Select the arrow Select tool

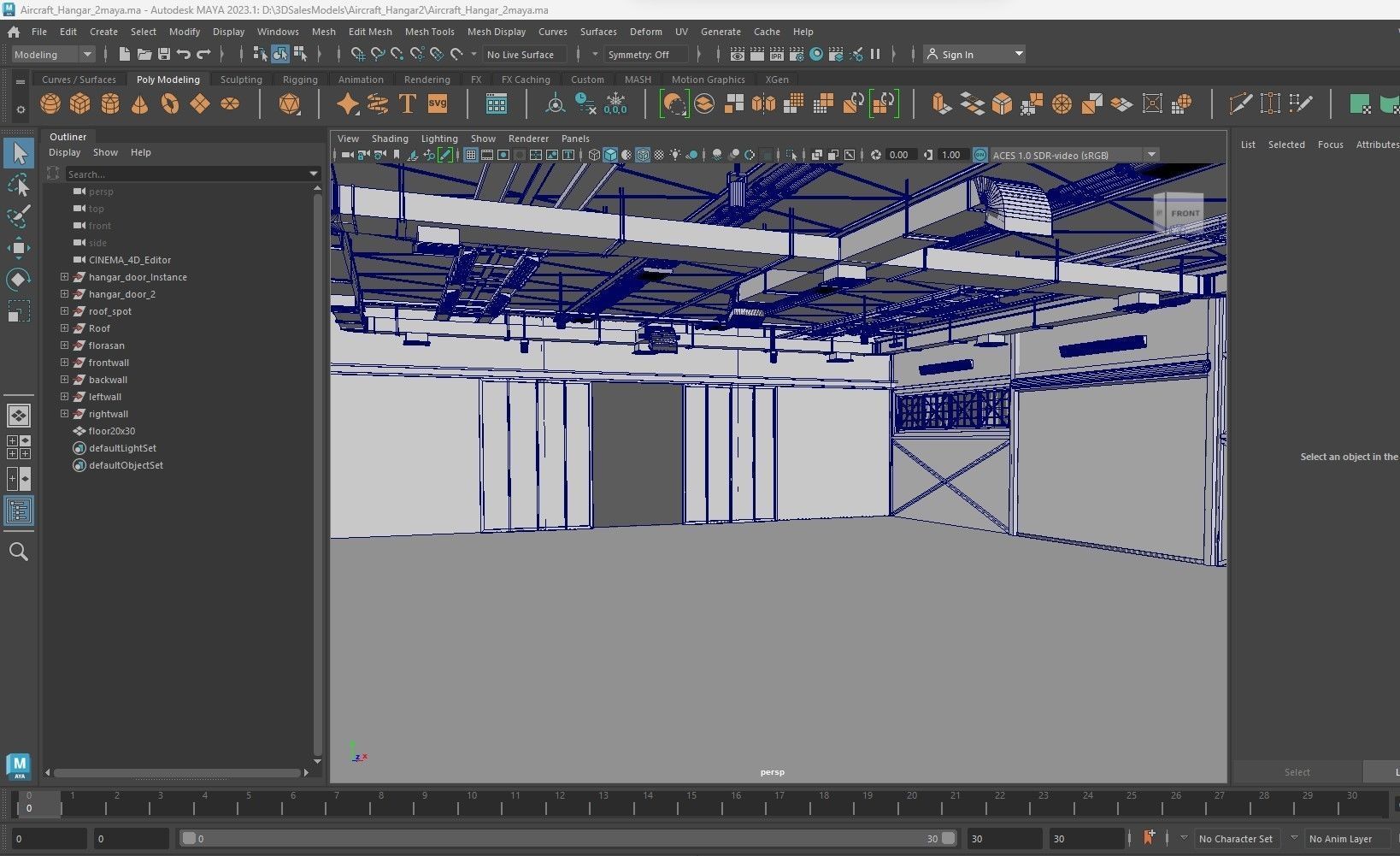coord(19,153)
